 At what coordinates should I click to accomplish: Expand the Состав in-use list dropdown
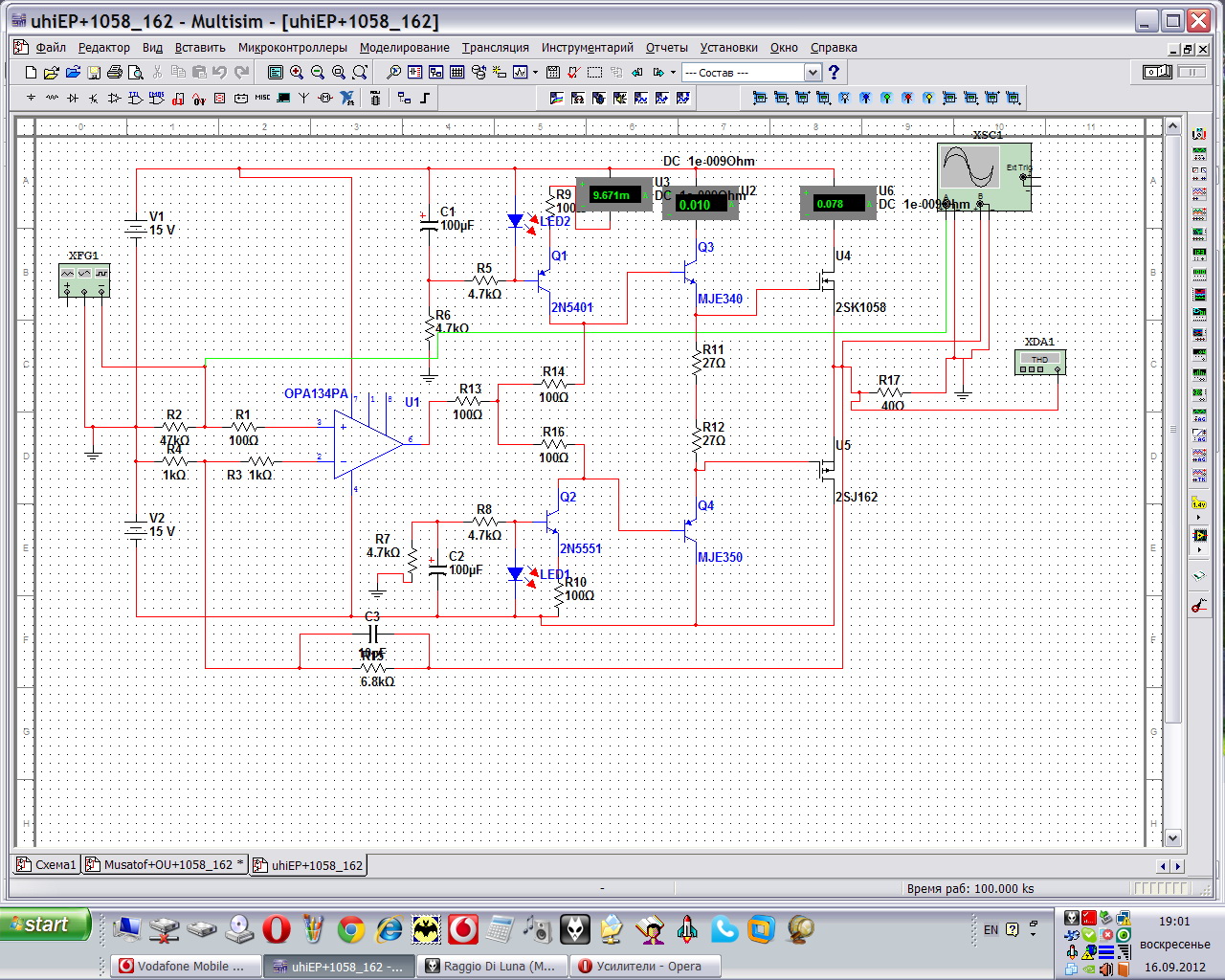pos(813,73)
